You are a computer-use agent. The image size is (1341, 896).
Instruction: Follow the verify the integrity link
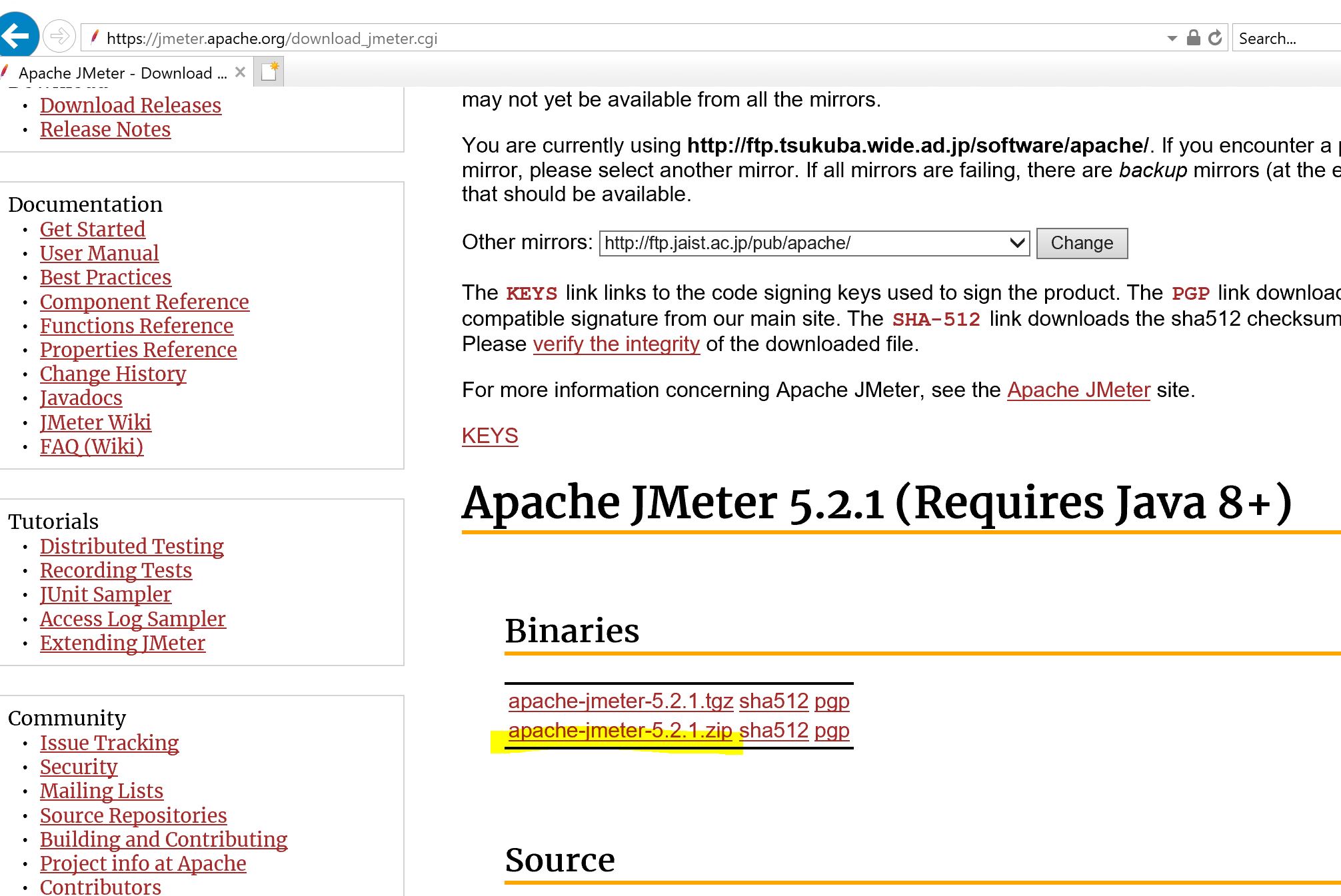[x=616, y=344]
